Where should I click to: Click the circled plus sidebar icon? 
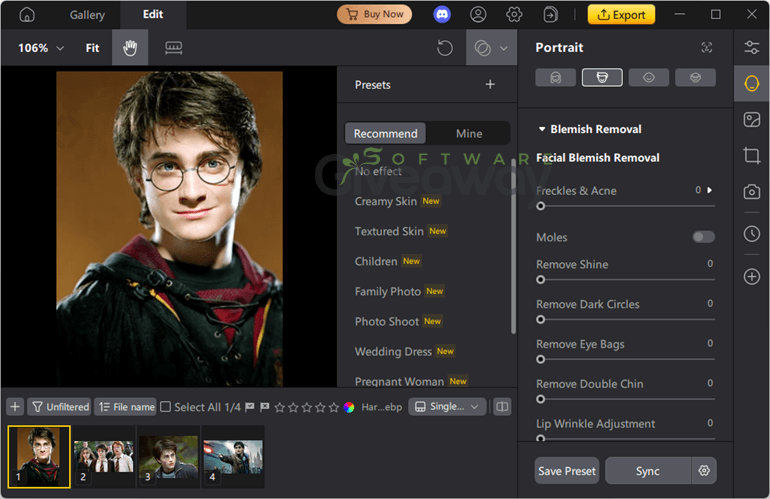click(x=751, y=277)
